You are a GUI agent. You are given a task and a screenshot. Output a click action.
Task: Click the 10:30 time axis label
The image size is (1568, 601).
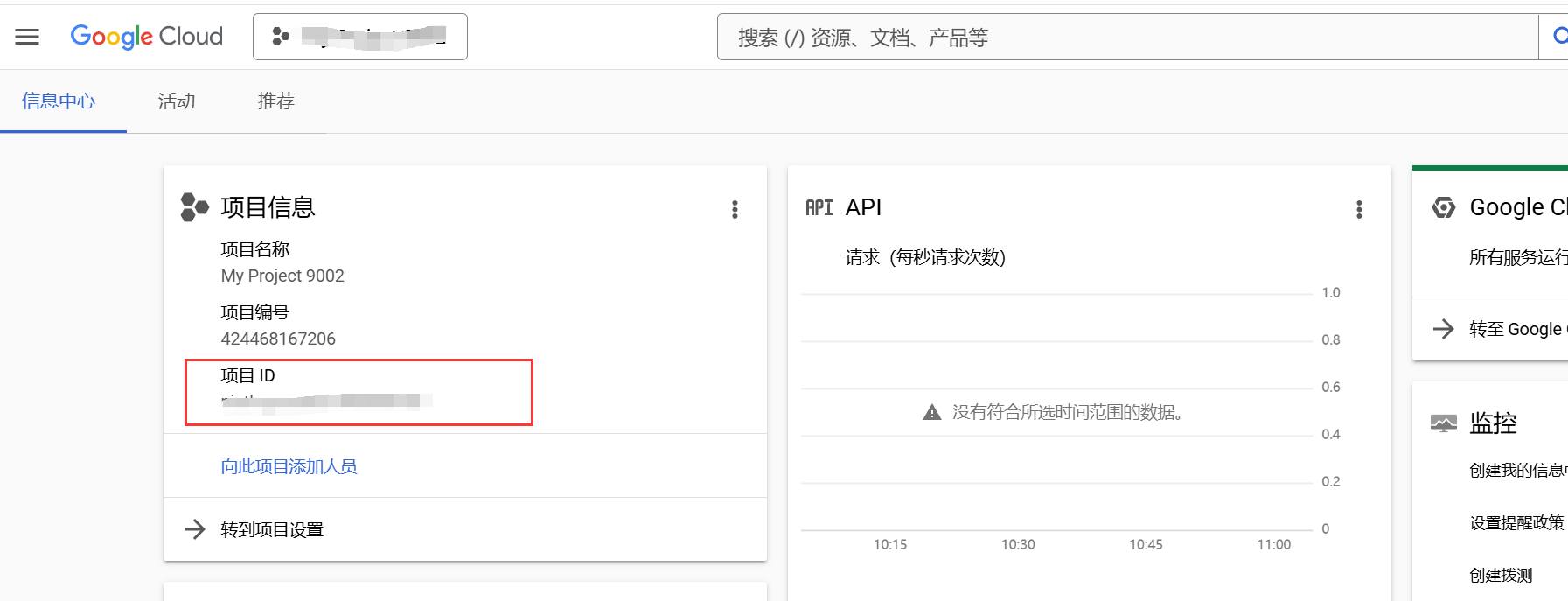[x=1018, y=544]
